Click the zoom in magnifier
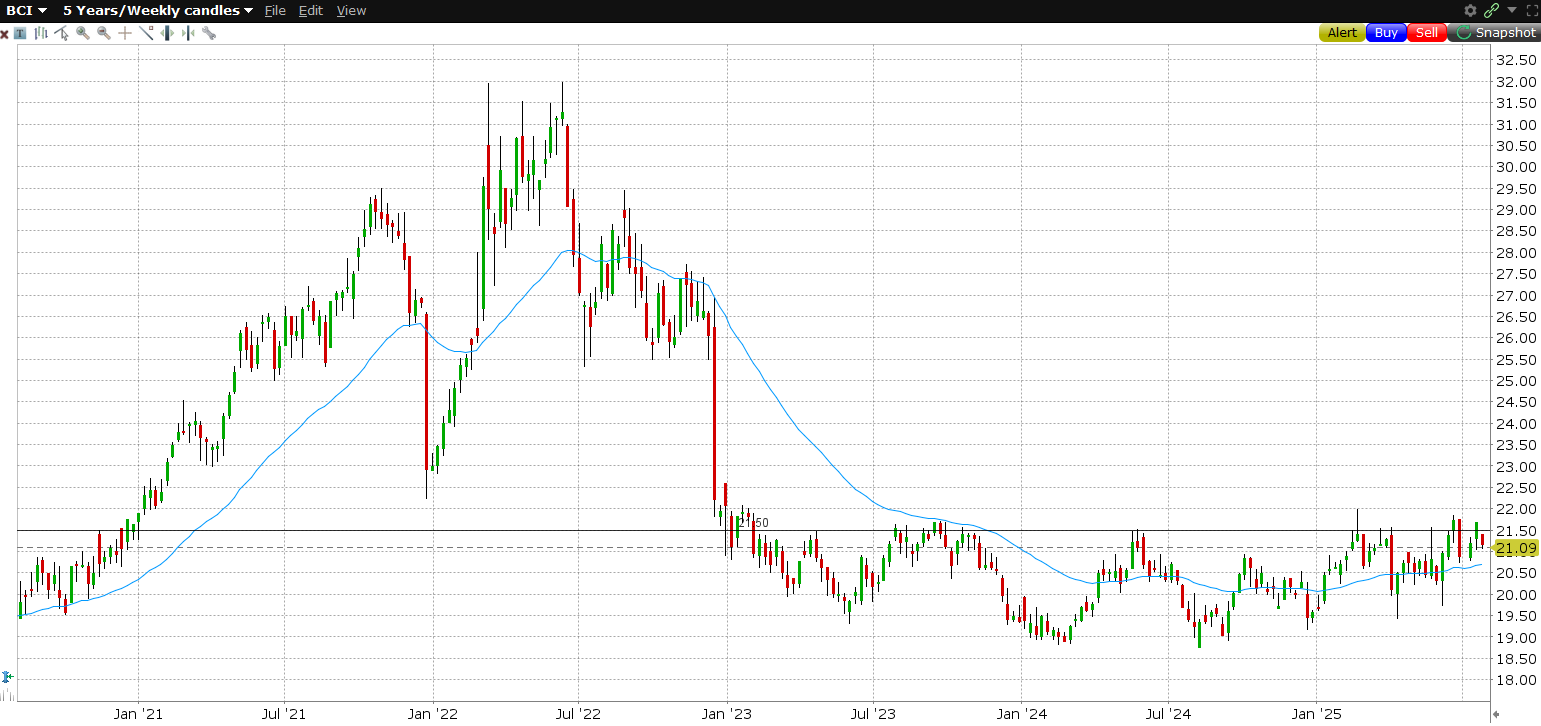 pos(83,33)
